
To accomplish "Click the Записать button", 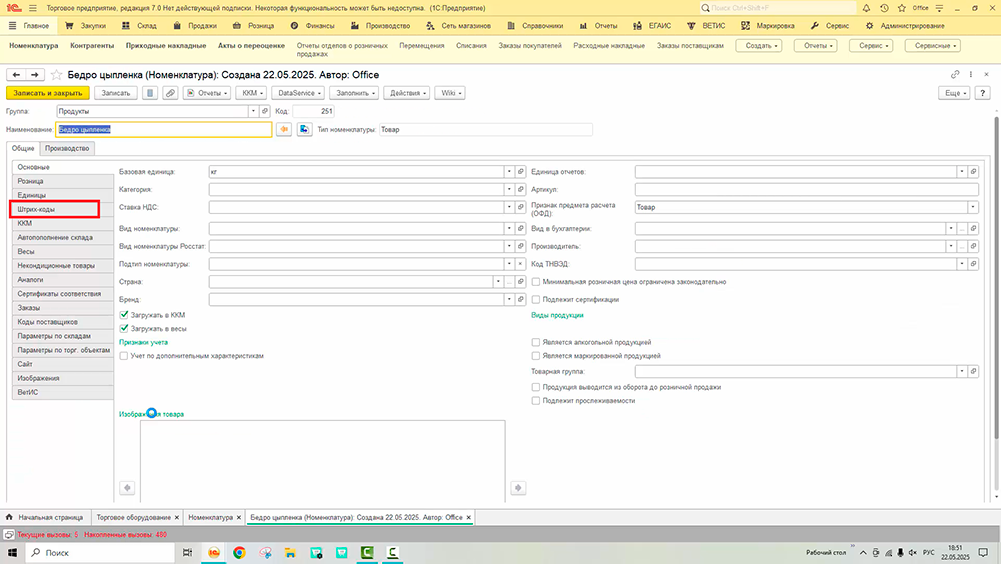I will pyautogui.click(x=116, y=93).
